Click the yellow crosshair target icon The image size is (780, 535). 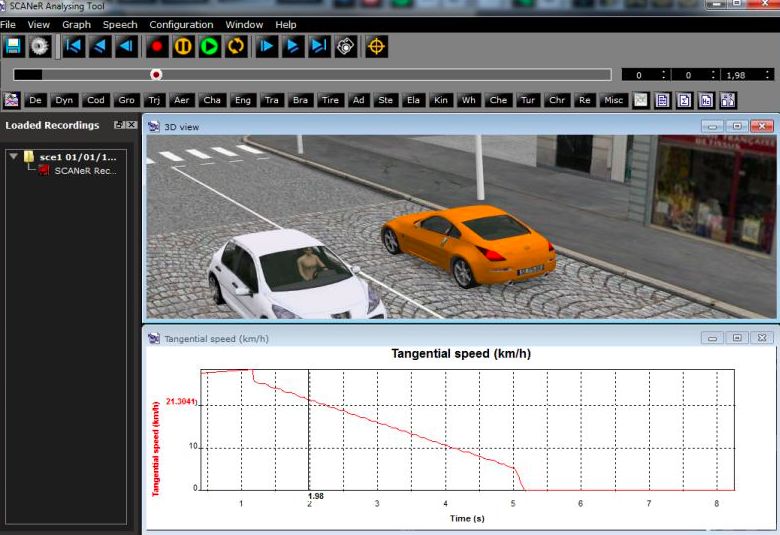tap(376, 46)
